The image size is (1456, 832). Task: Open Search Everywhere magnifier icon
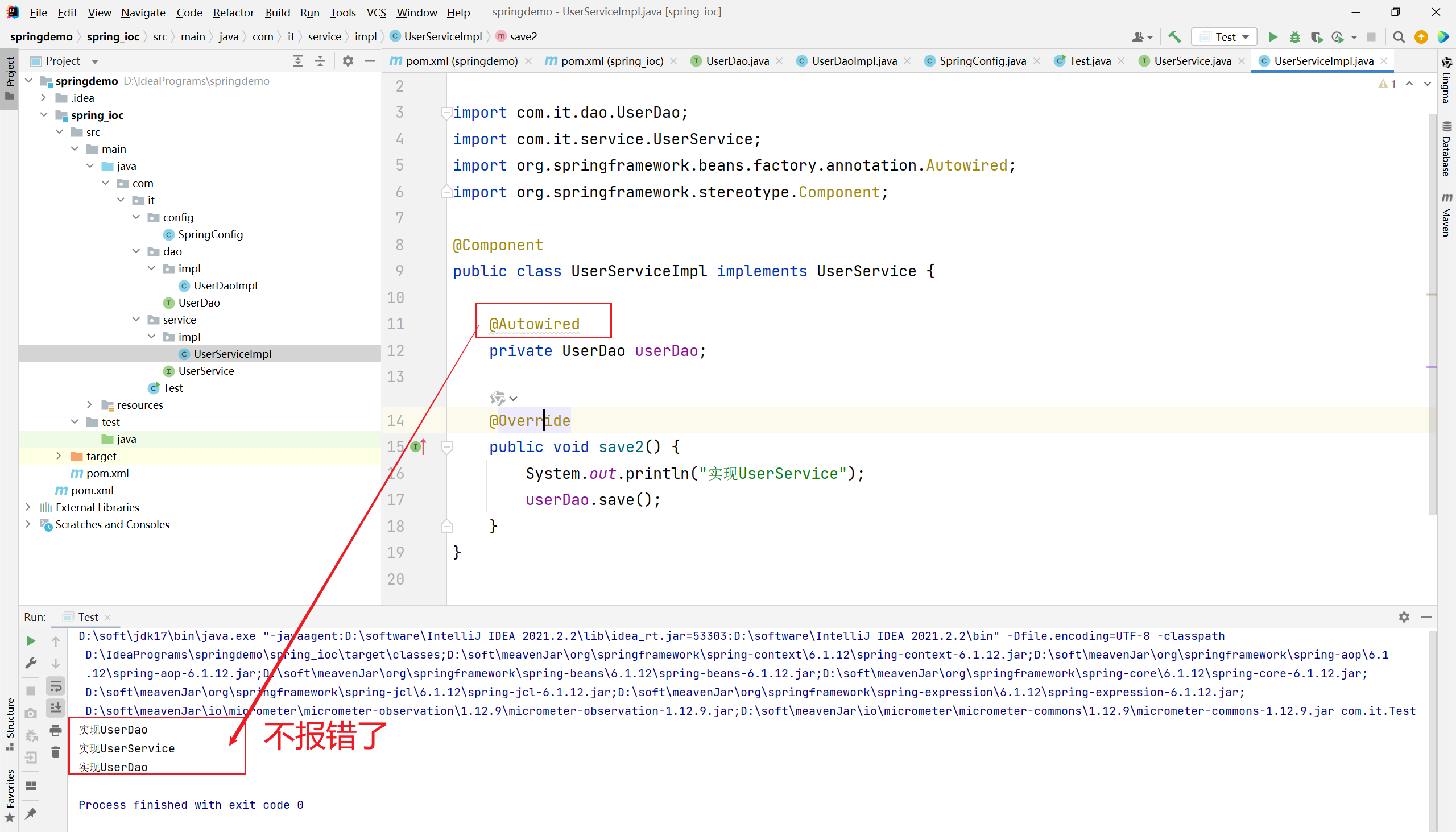click(x=1399, y=37)
